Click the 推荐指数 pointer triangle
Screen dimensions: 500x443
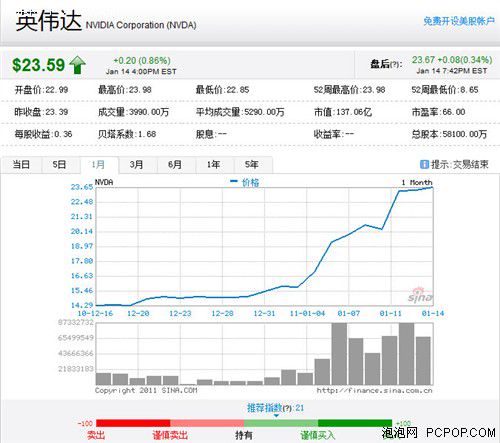click(276, 416)
